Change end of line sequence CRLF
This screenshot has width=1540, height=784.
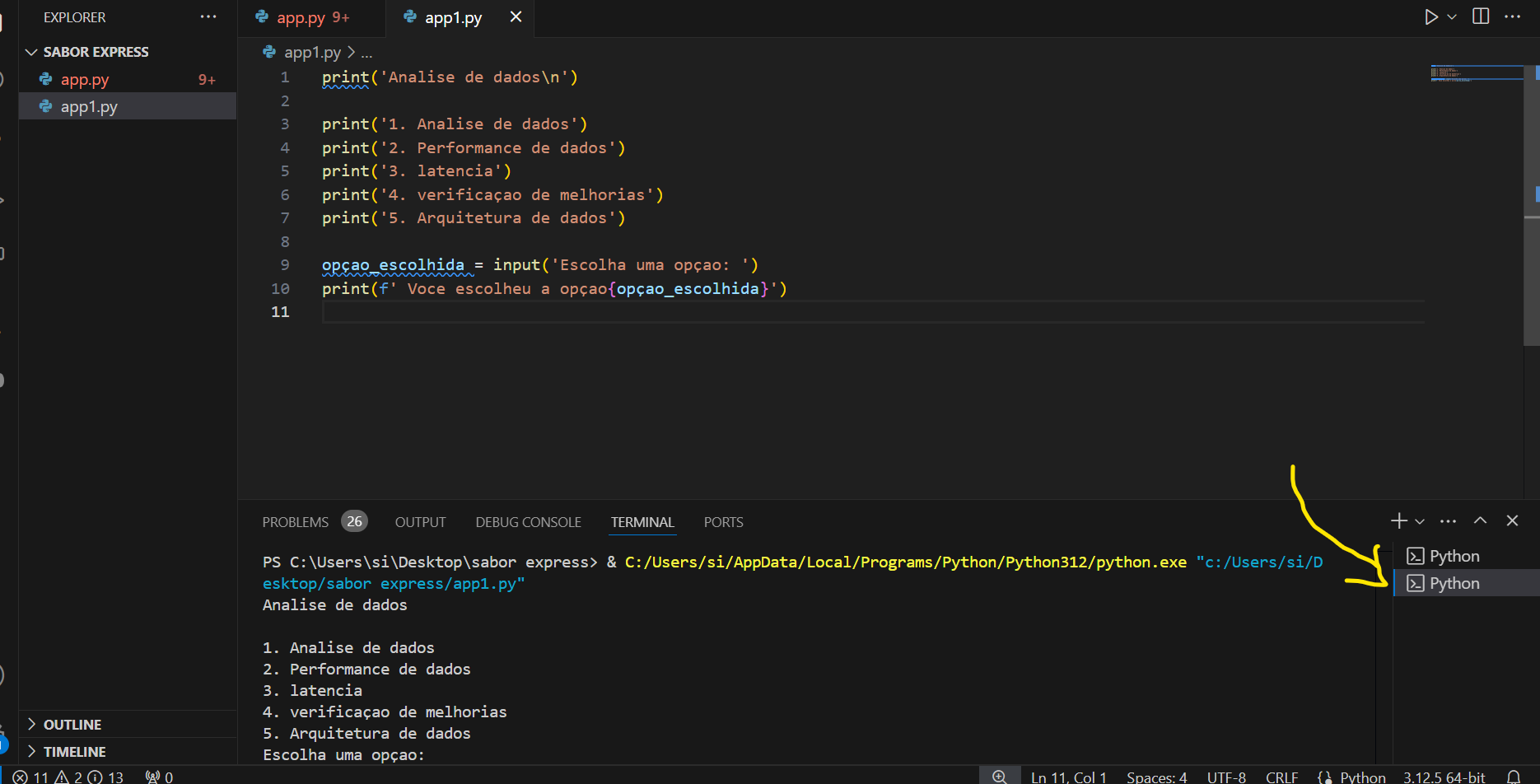point(1281,777)
